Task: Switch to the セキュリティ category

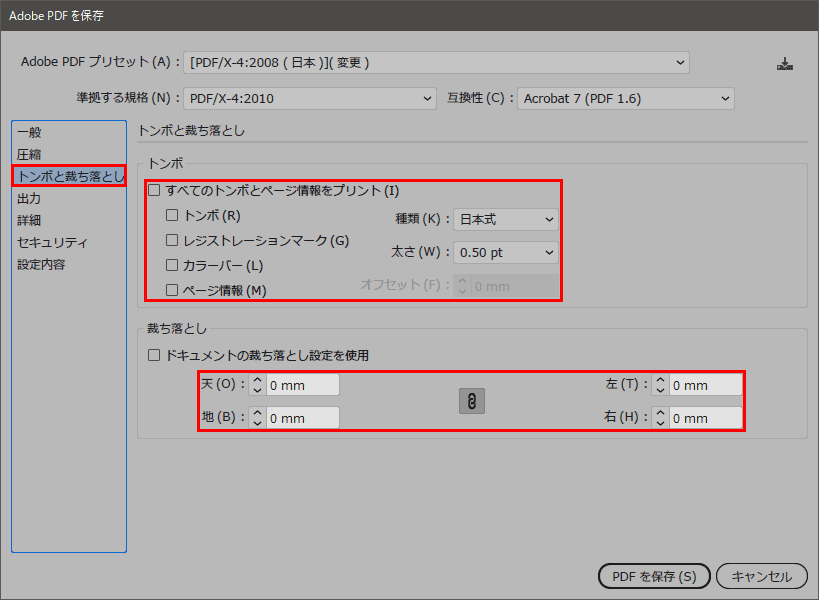Action: pyautogui.click(x=52, y=242)
